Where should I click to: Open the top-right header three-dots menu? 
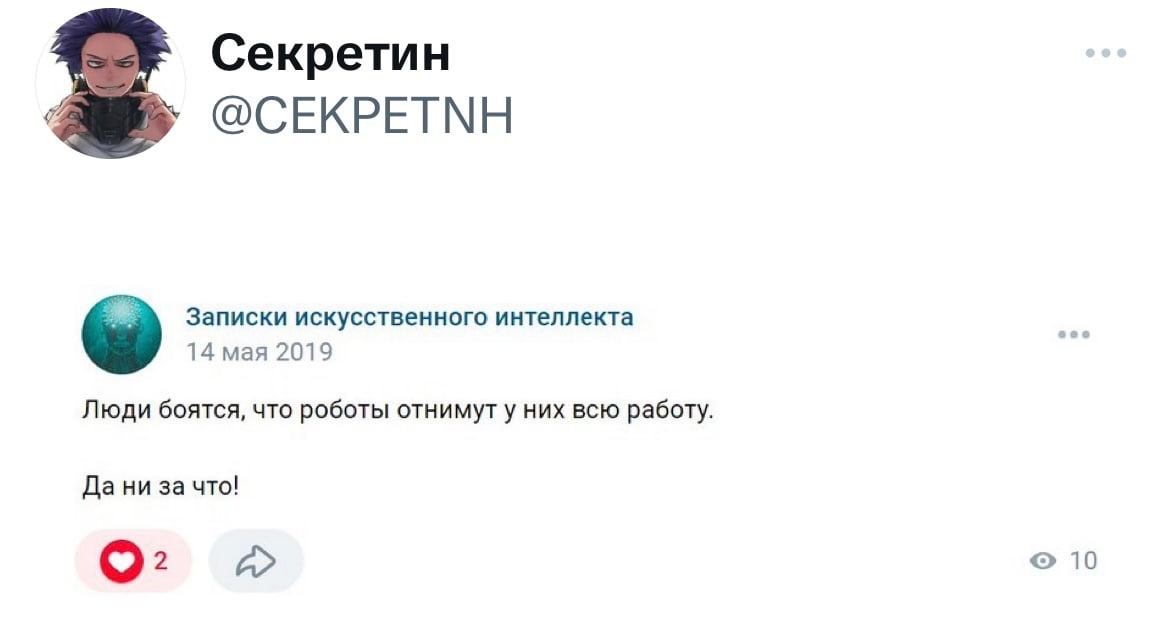click(x=1106, y=54)
